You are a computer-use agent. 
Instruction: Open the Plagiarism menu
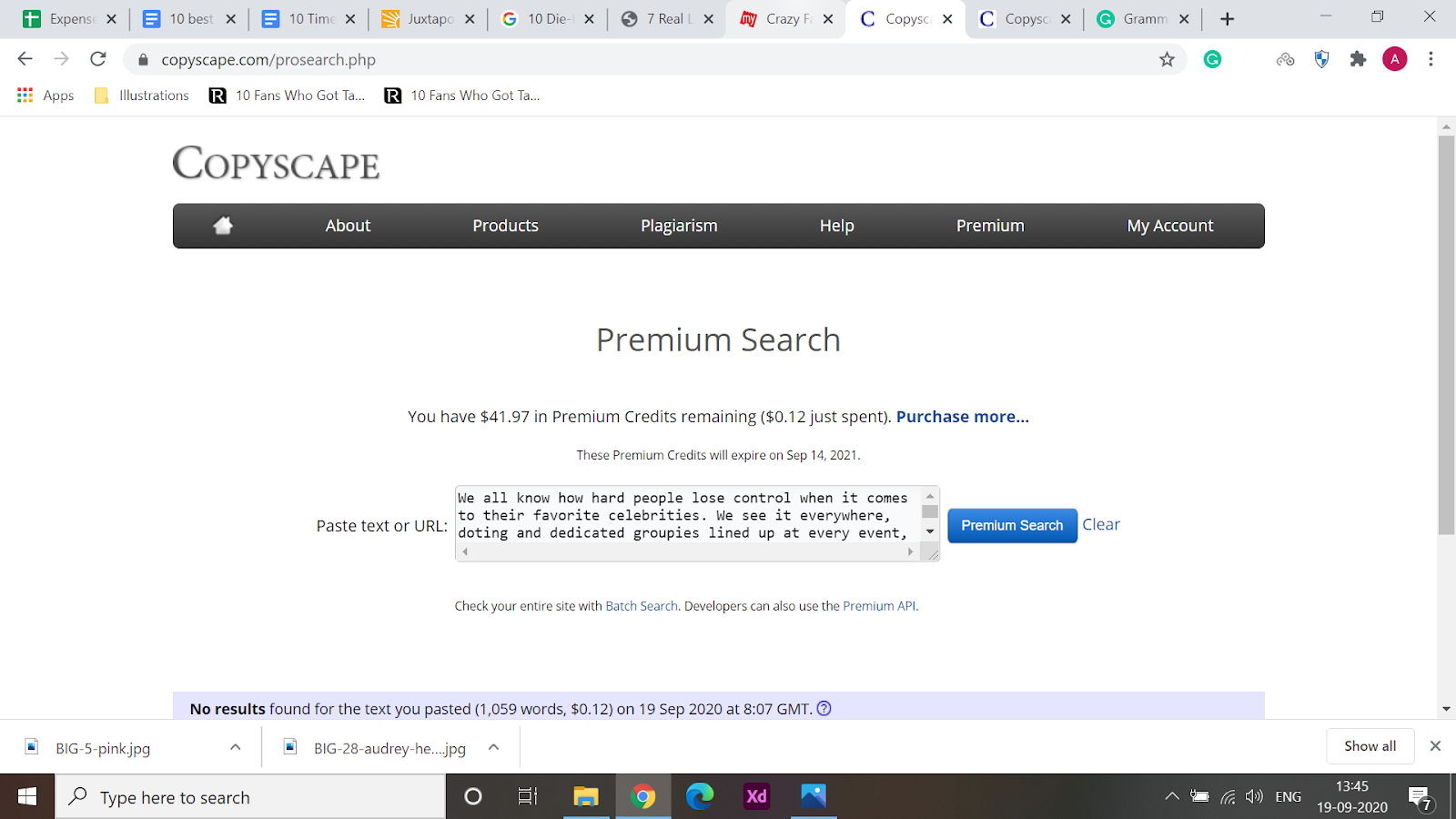point(679,226)
